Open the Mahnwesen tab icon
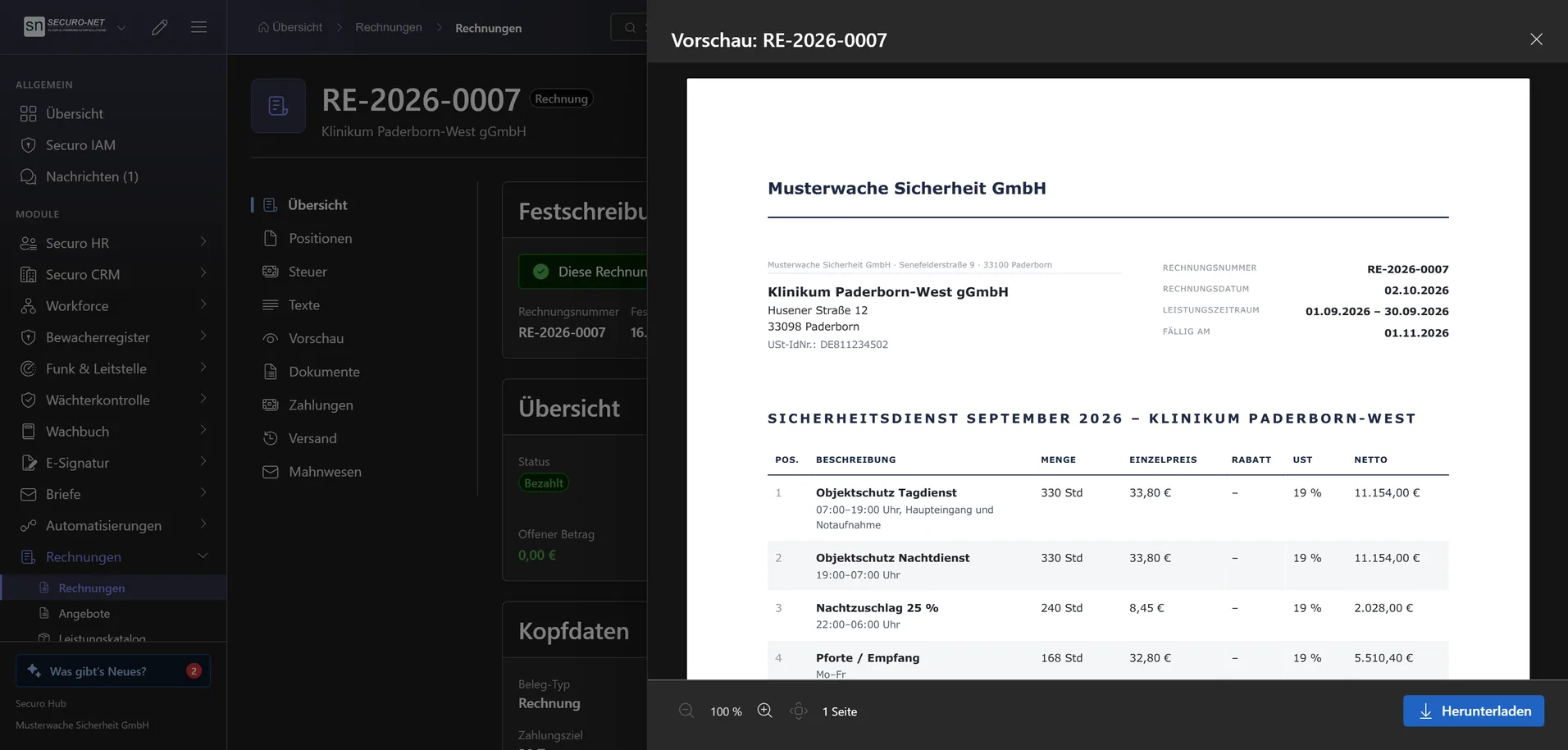1568x750 pixels. pos(271,472)
